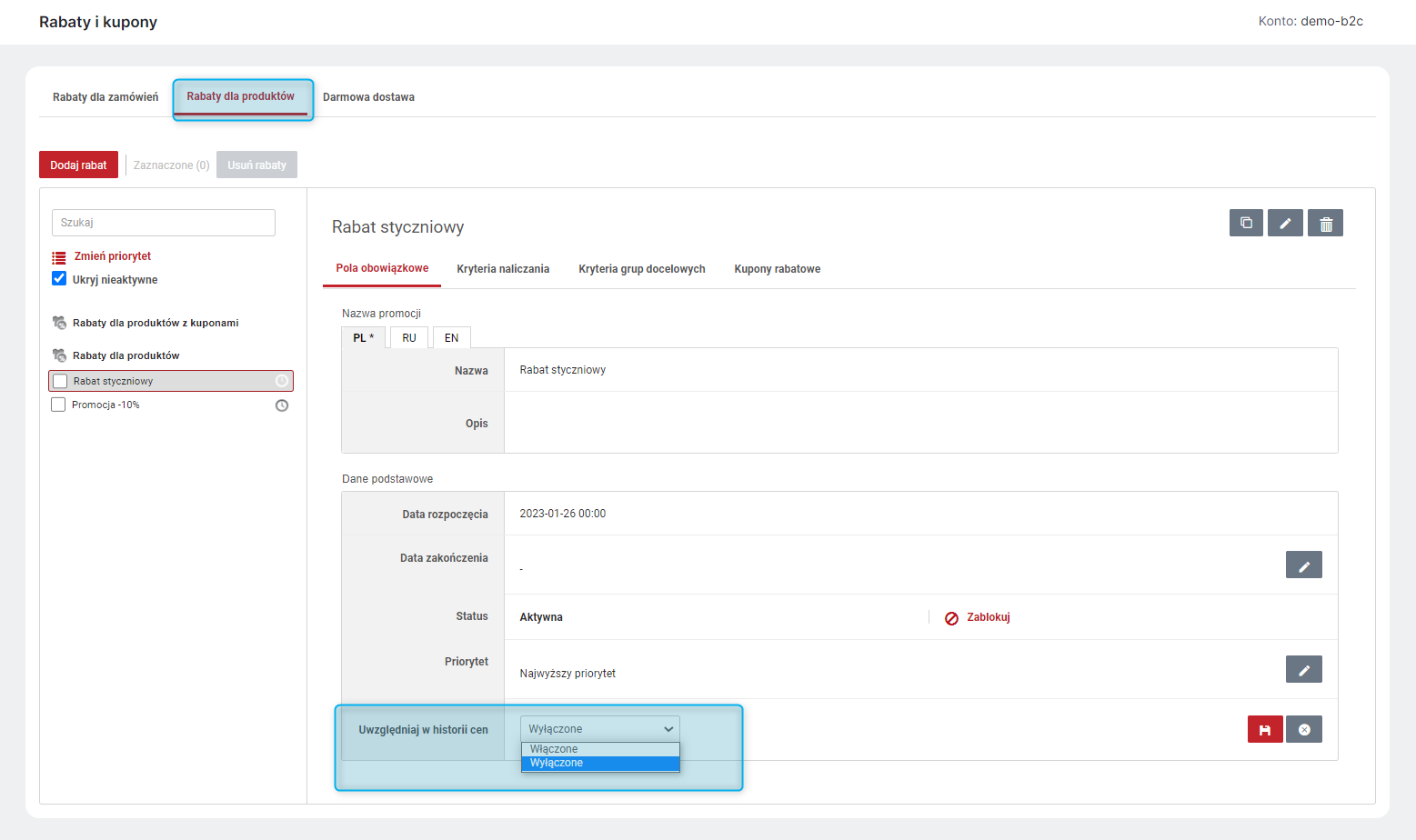Screen dimensions: 1416x840
Task: Tick the Rabat styczniowy checkbox
Action: point(61,381)
